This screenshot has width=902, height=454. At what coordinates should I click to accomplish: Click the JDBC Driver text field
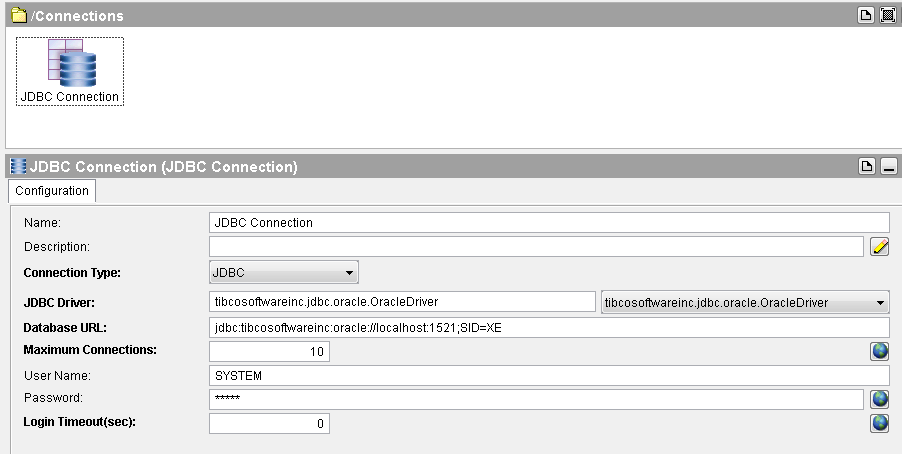[x=402, y=302]
